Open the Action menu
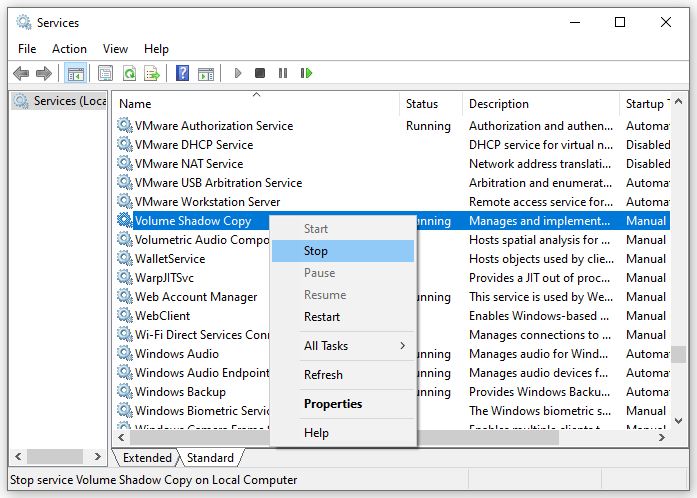The image size is (697, 498). pyautogui.click(x=69, y=48)
